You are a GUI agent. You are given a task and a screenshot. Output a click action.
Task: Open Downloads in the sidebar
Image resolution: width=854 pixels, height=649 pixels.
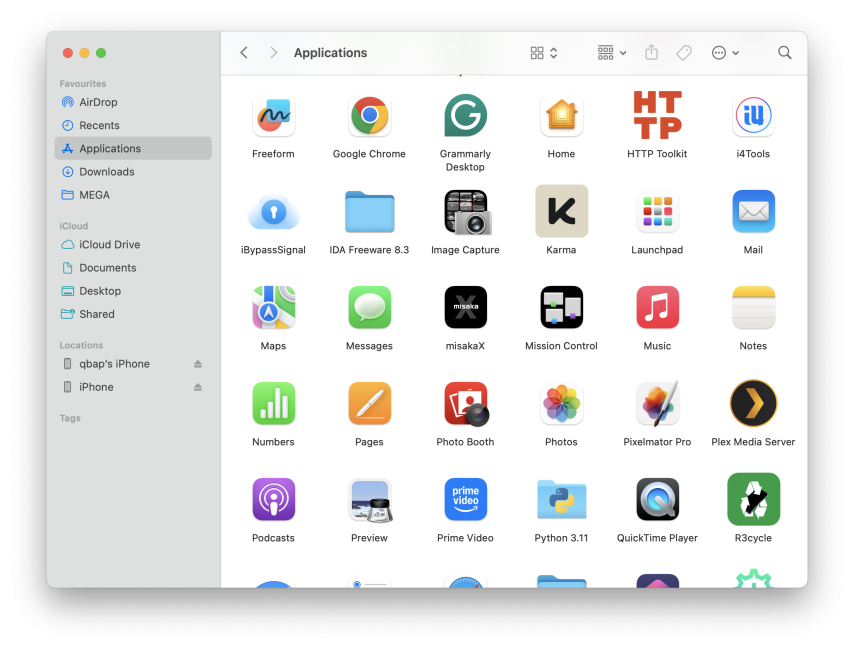coord(133,172)
